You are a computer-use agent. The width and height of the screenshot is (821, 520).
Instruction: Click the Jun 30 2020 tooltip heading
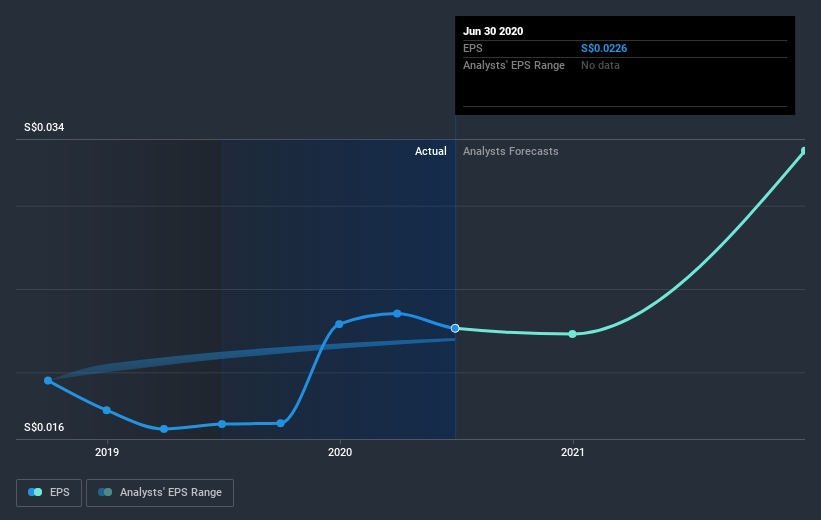point(493,31)
